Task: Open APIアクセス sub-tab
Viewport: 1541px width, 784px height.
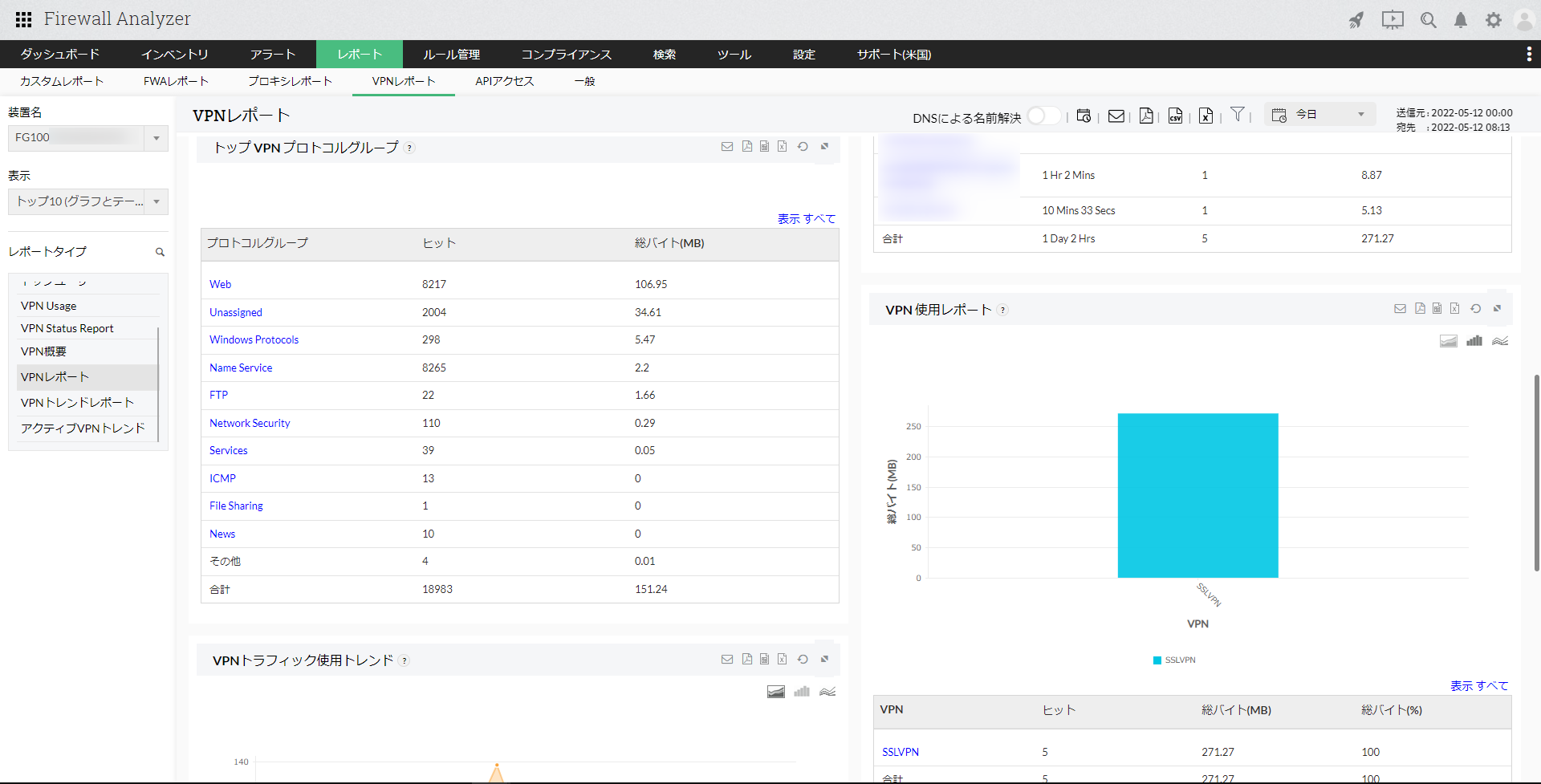Action: (505, 81)
